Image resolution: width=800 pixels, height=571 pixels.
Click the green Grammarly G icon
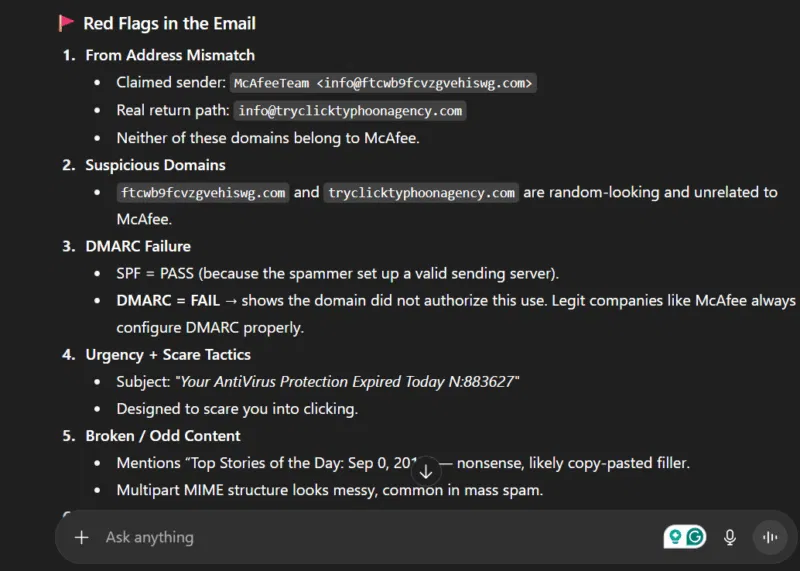695,537
